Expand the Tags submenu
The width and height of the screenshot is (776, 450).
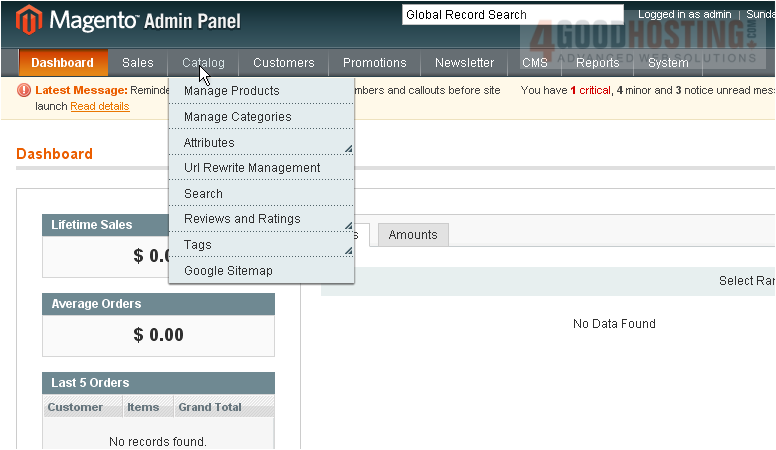(x=348, y=250)
